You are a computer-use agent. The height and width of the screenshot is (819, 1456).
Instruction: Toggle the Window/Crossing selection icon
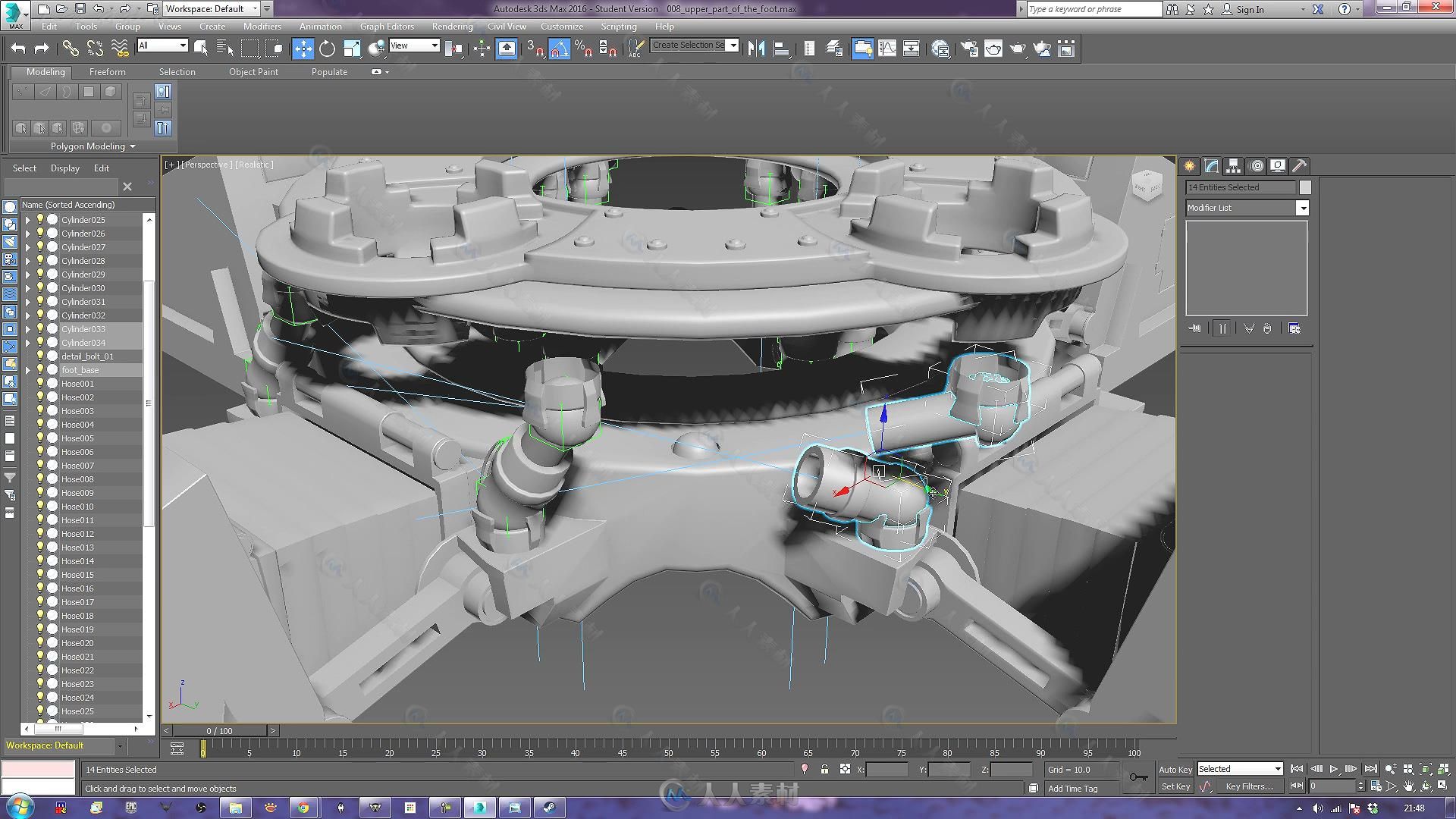[275, 49]
